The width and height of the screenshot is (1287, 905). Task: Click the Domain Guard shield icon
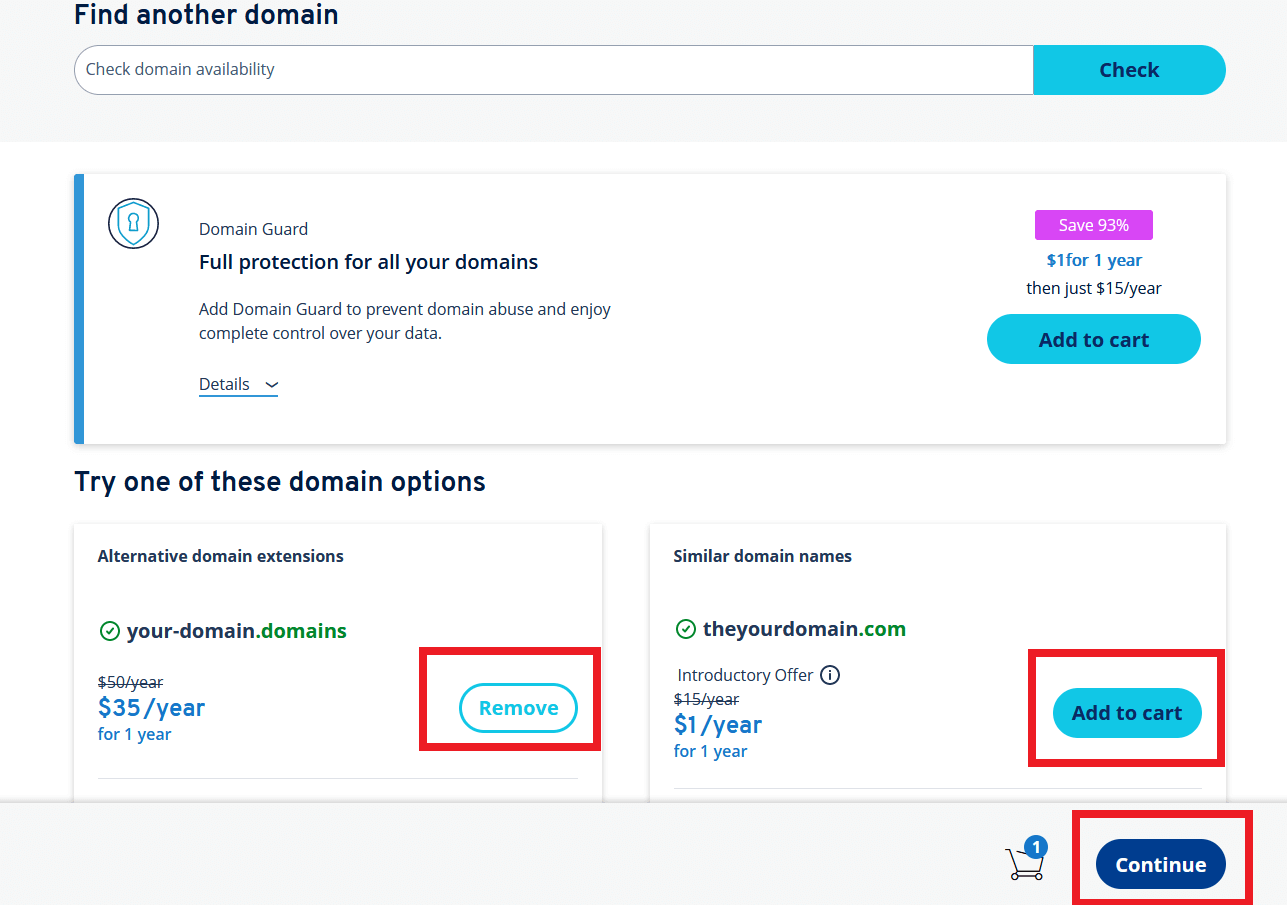[133, 224]
